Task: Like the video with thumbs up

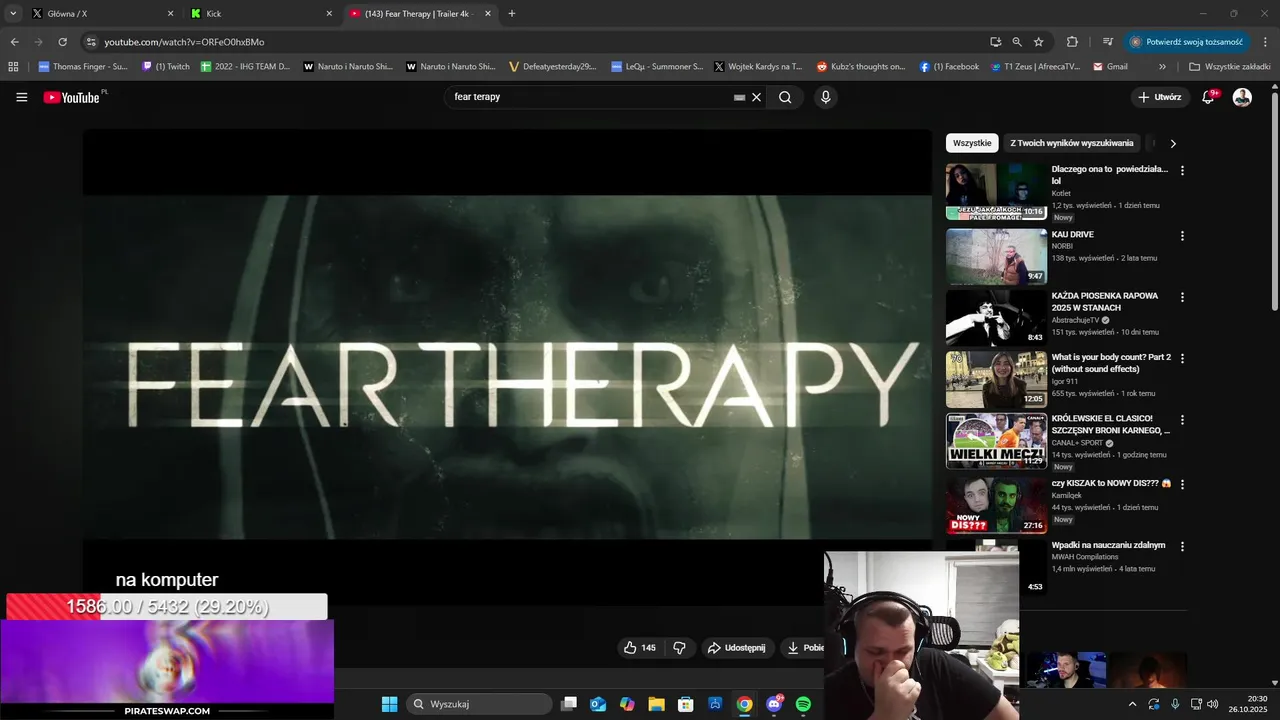Action: (639, 648)
